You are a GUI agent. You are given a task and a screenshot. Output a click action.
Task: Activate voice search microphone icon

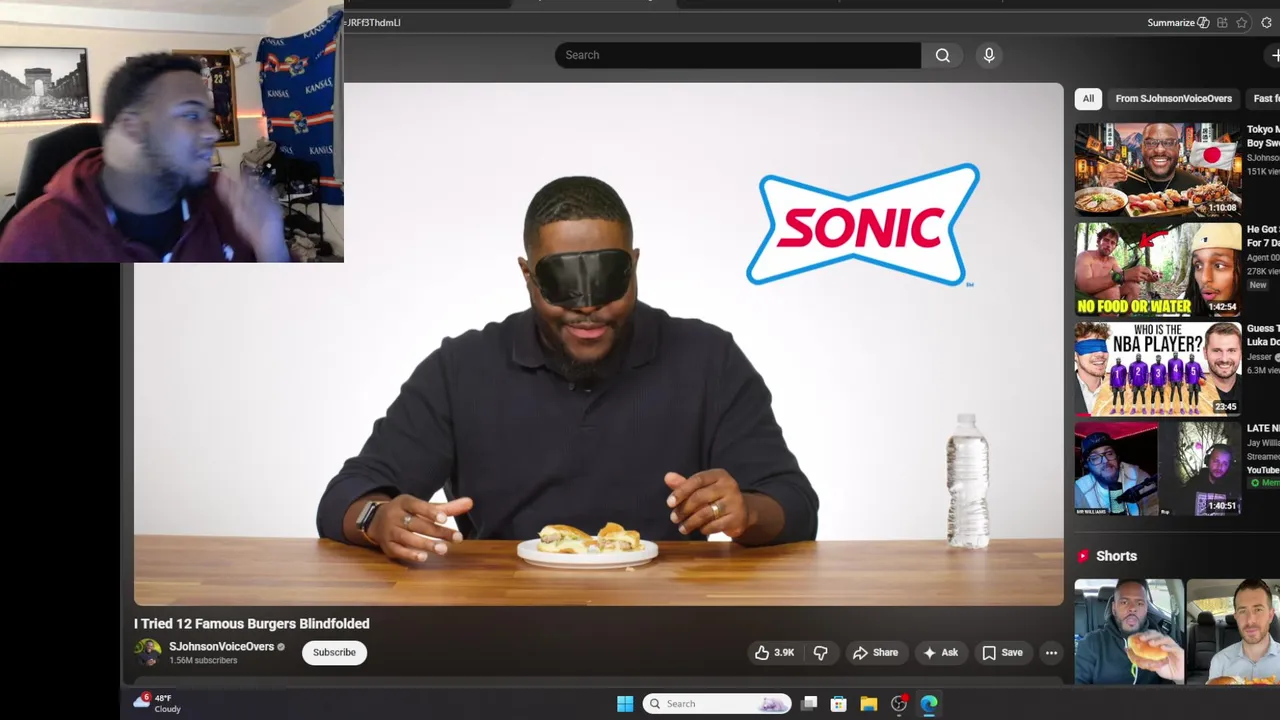coord(989,55)
